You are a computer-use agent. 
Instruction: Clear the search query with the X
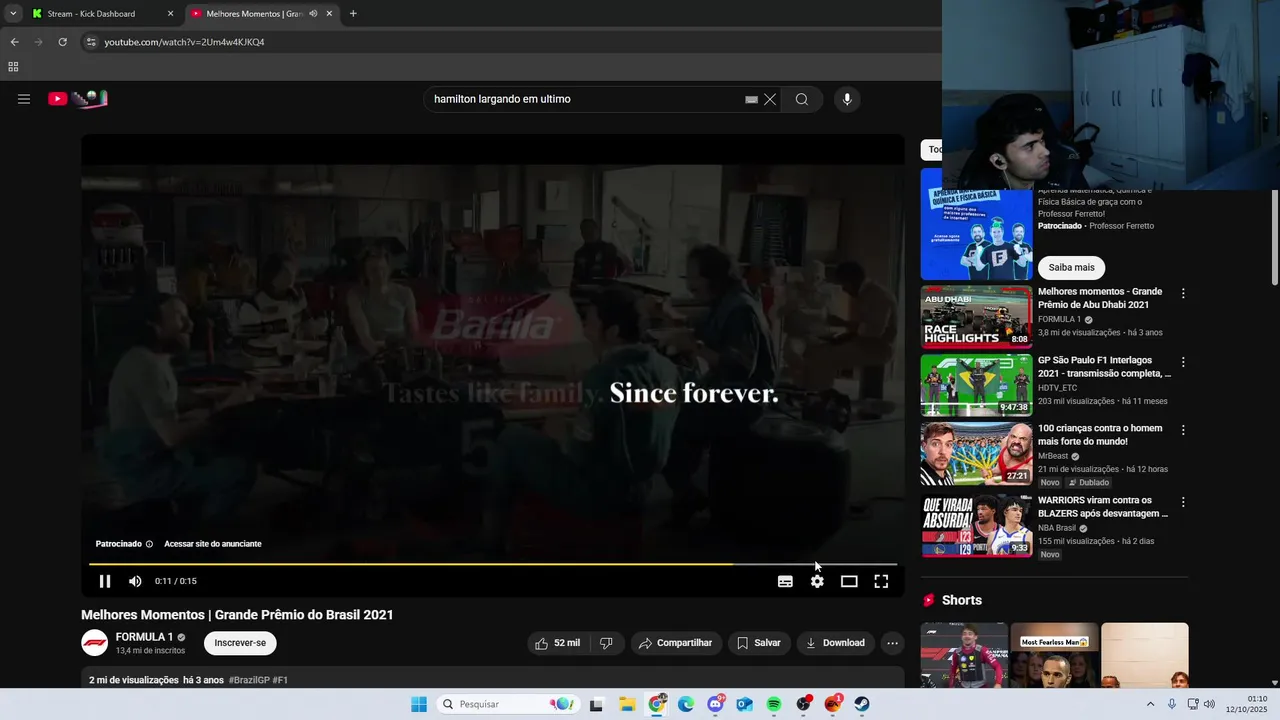[770, 99]
